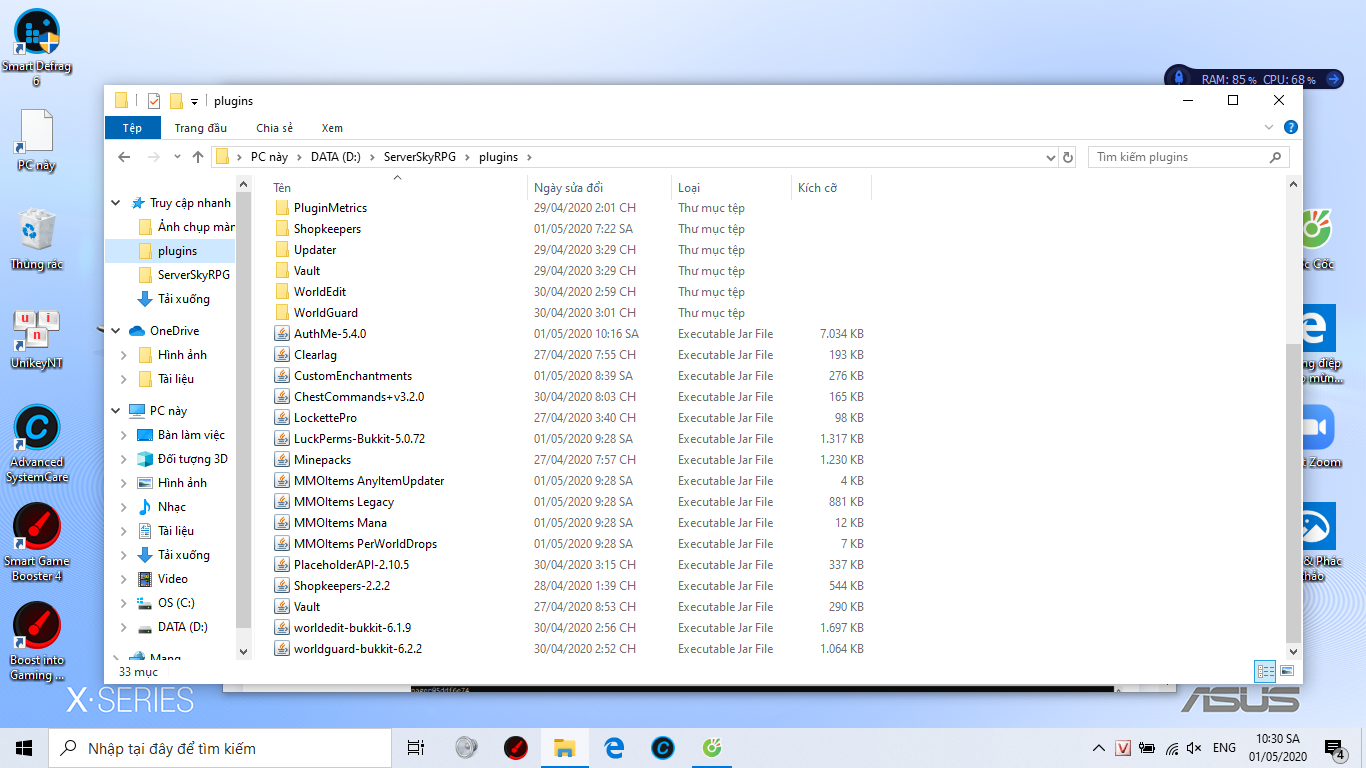Select the Advanced SystemCare desktop icon

coord(37,444)
